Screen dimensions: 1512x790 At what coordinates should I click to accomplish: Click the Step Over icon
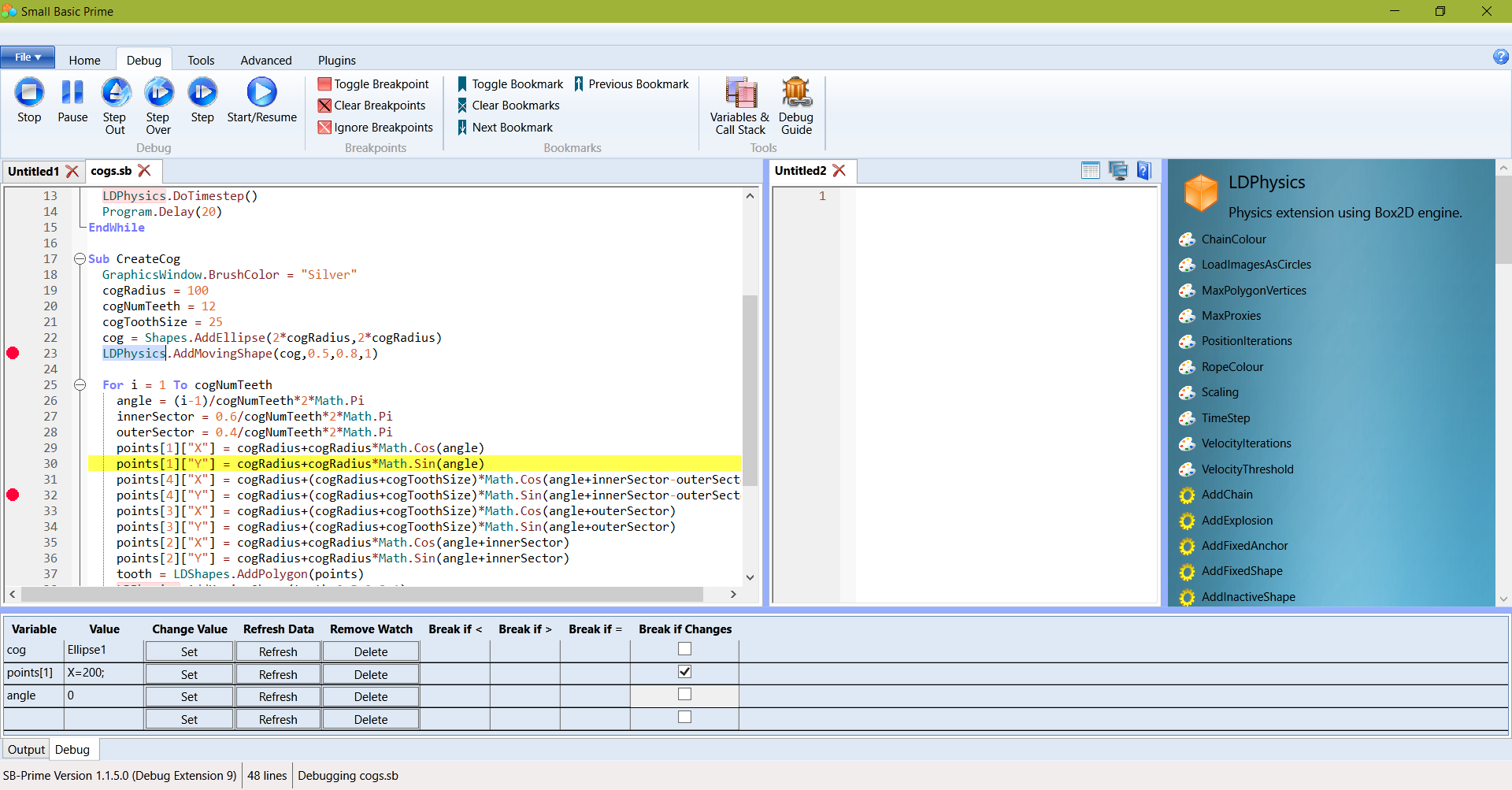click(x=158, y=93)
